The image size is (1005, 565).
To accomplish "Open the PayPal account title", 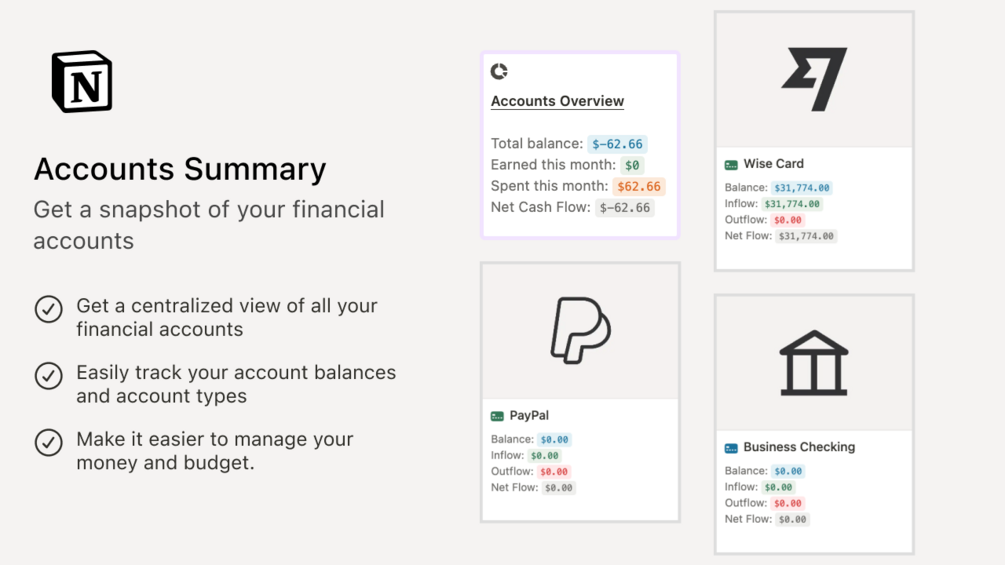I will (x=529, y=415).
